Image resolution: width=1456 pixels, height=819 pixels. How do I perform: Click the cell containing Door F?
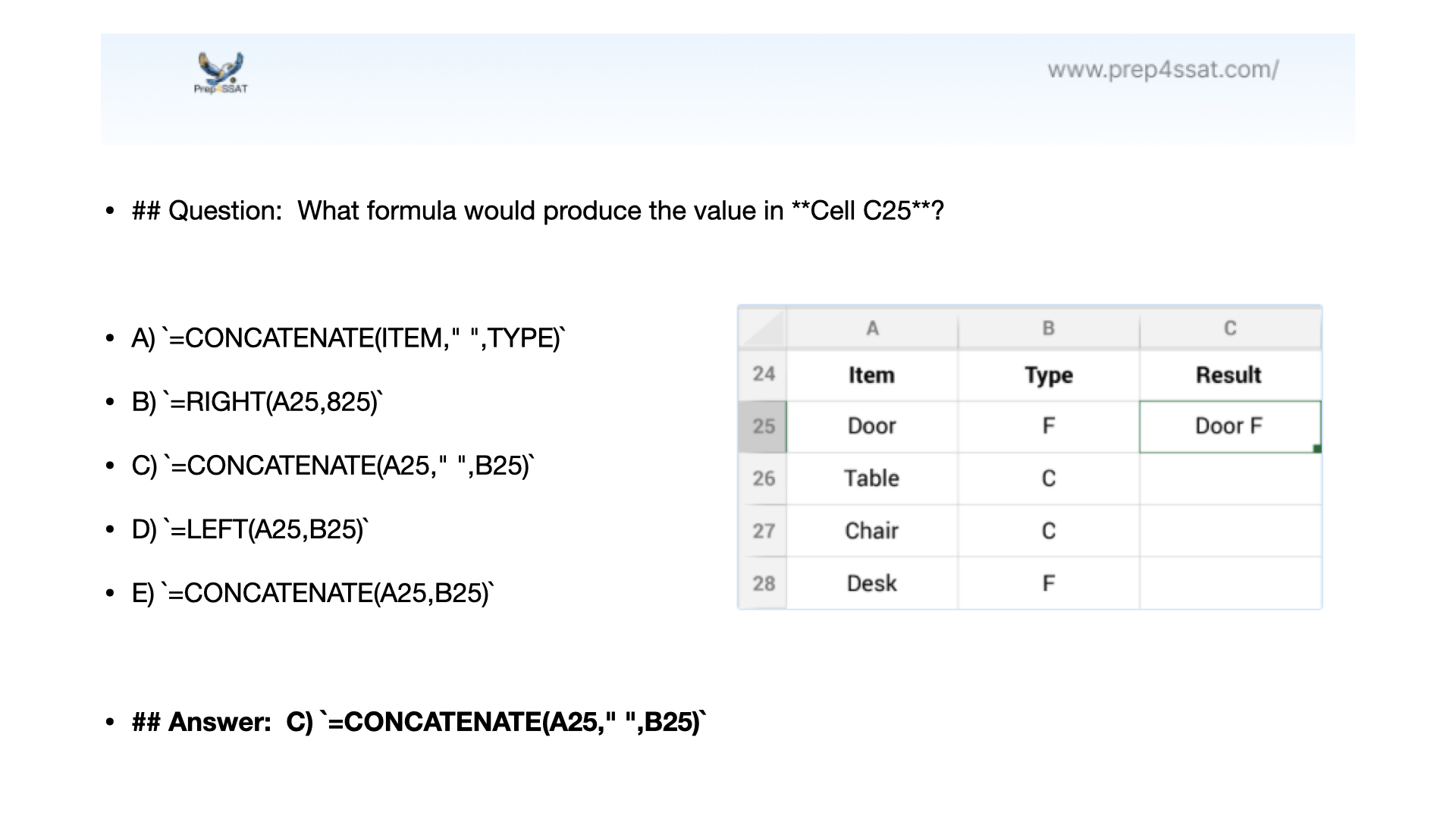pos(1228,426)
